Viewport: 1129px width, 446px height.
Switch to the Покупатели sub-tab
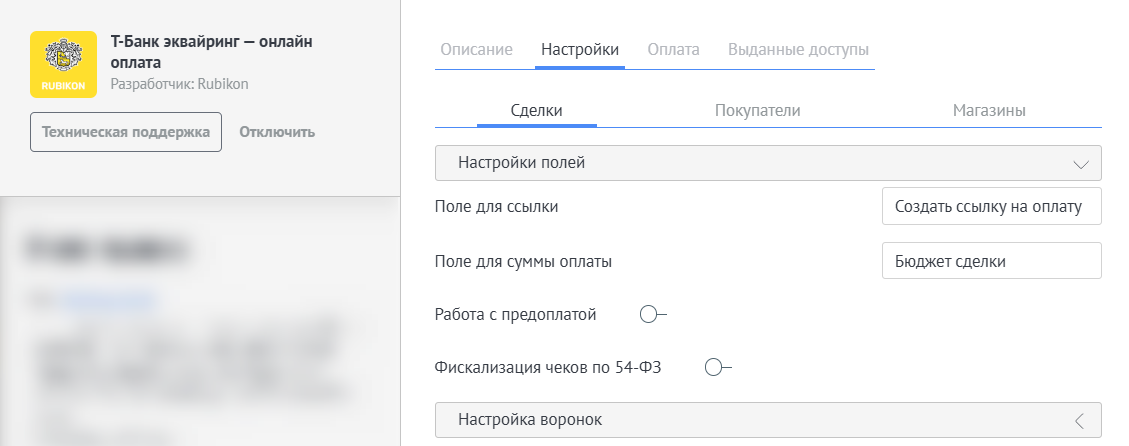click(x=757, y=111)
